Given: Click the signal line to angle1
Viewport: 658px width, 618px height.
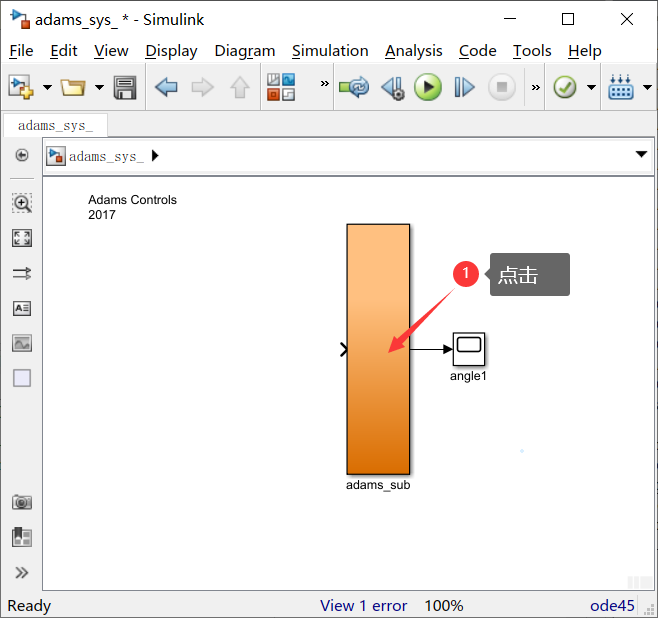Looking at the screenshot, I should 431,349.
